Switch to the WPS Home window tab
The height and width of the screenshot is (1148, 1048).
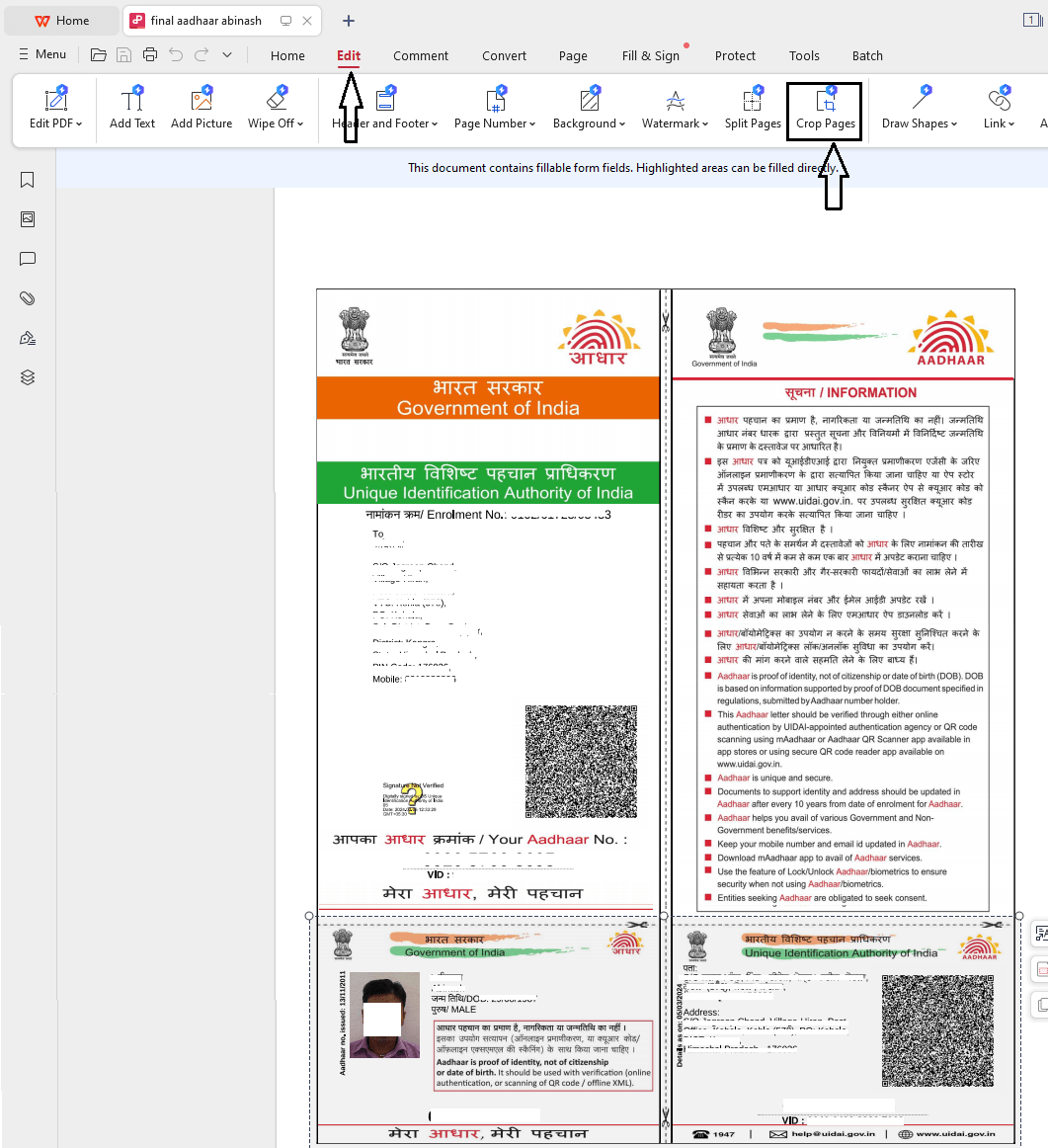pyautogui.click(x=62, y=21)
